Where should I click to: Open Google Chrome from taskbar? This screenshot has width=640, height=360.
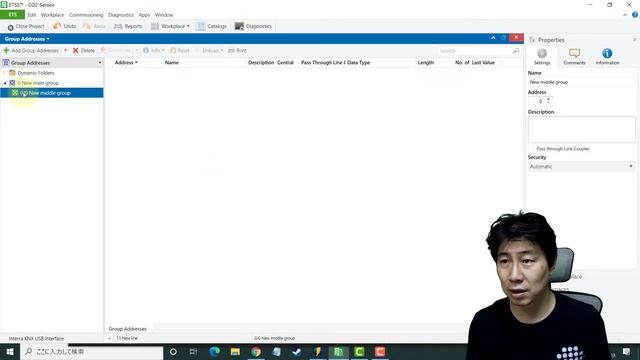tap(256, 351)
